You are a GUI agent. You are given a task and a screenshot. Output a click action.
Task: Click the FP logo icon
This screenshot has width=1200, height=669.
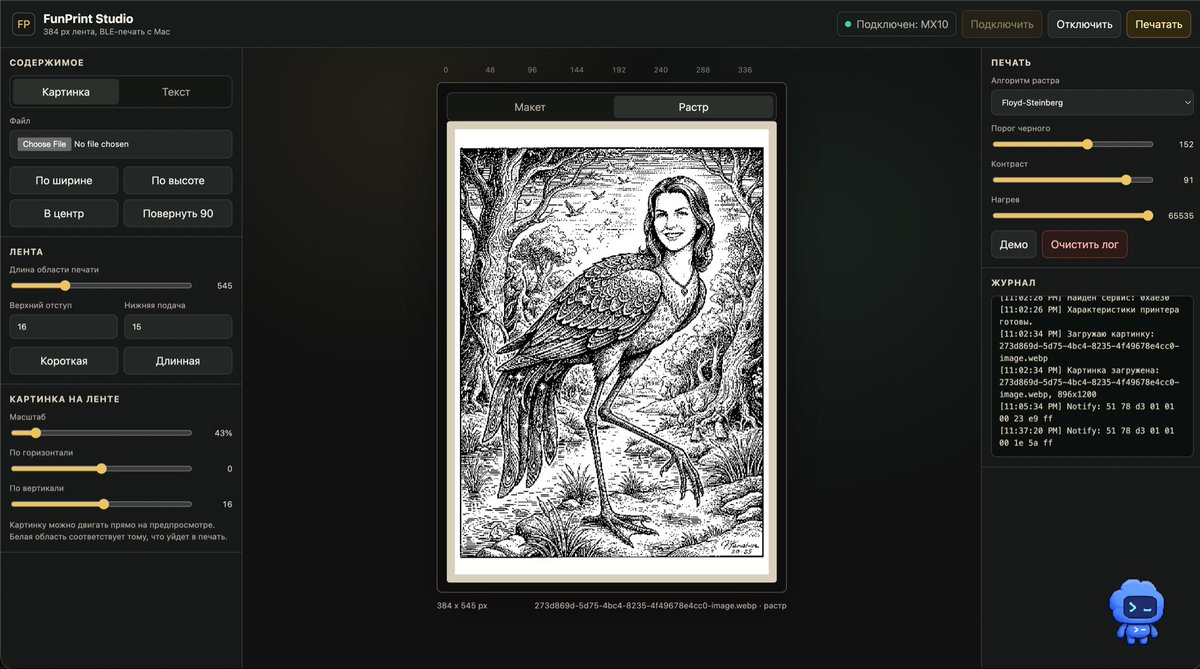click(24, 24)
